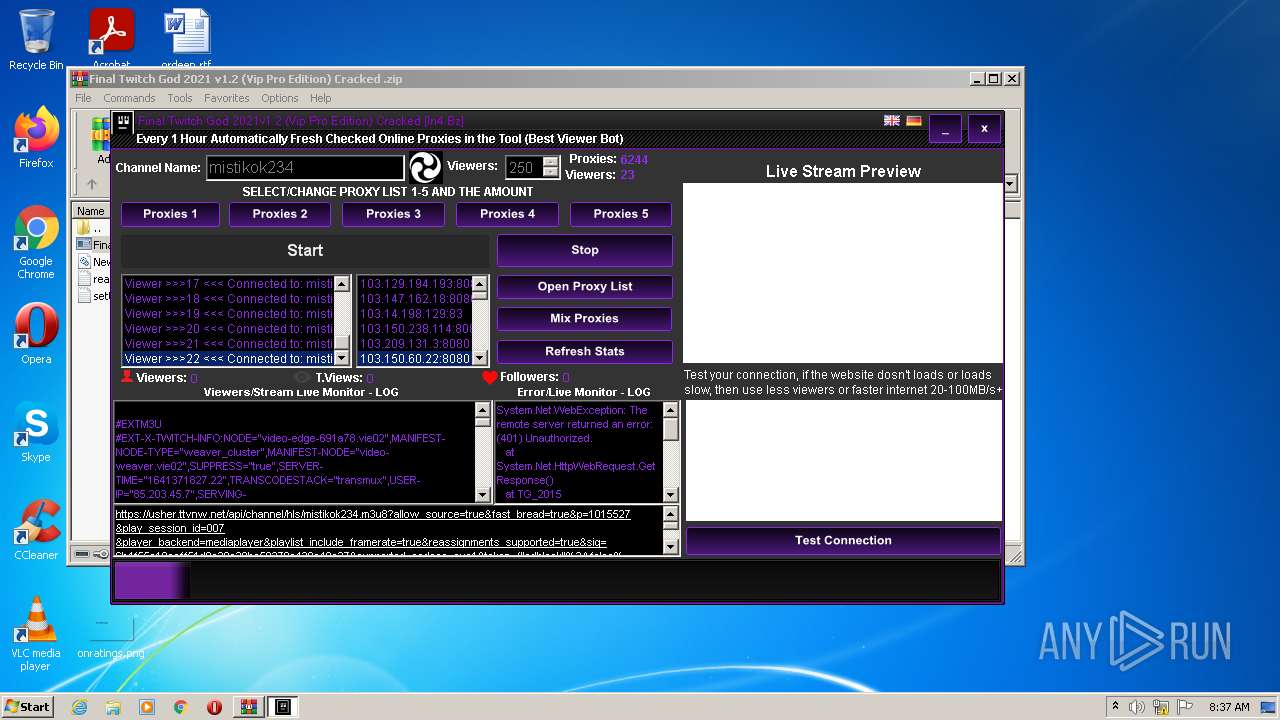Open the WinRAR Commands menu
Screen dimensions: 1280x720
coord(129,98)
